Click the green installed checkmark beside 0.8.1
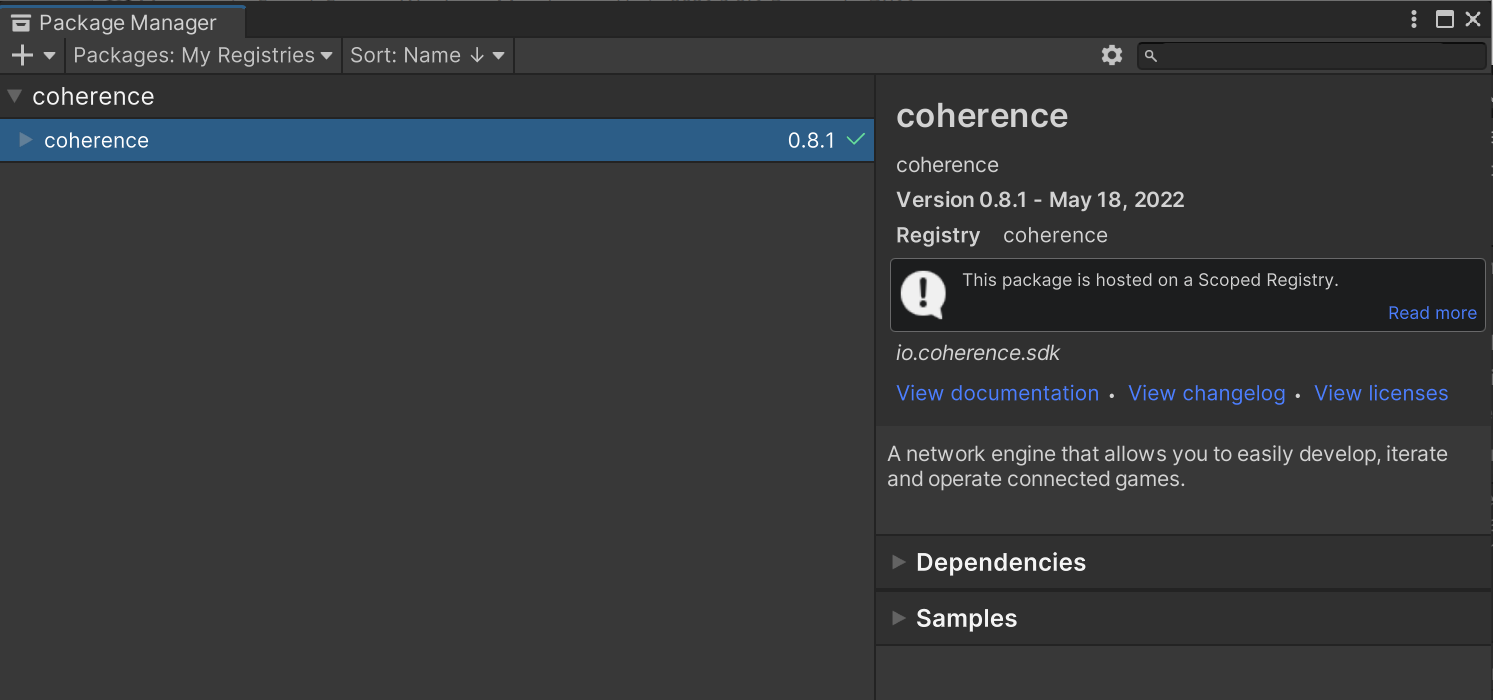 point(855,140)
